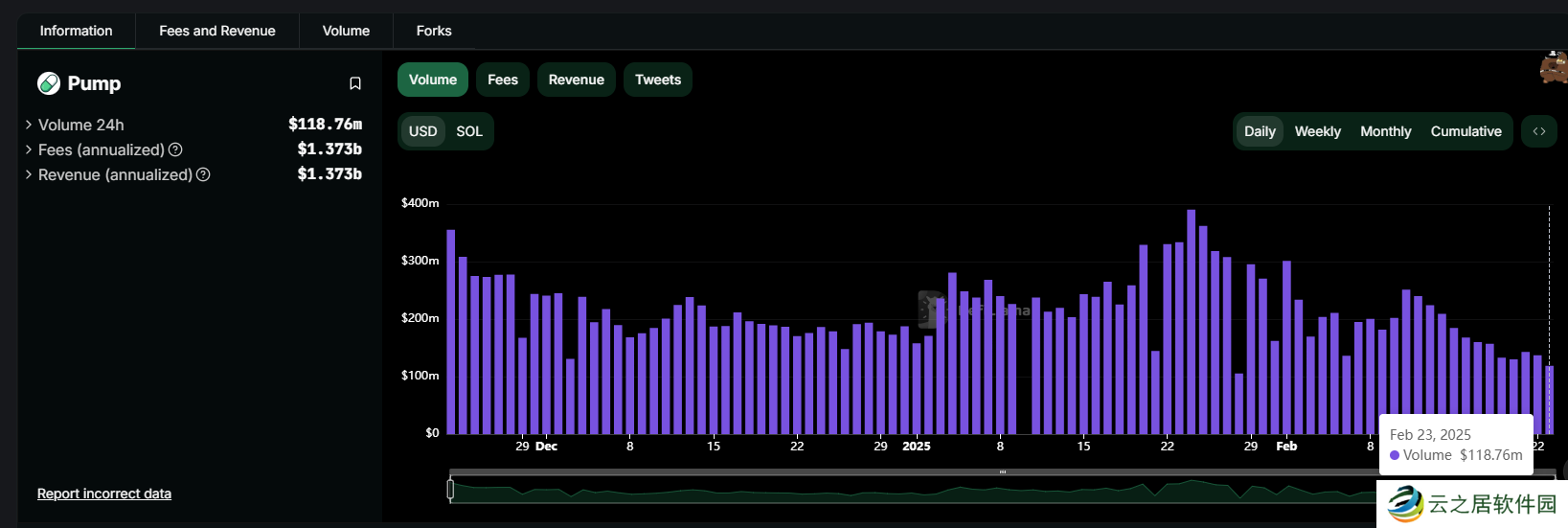The width and height of the screenshot is (1568, 528).
Task: Click the Report incorrect data link
Action: coord(104,494)
